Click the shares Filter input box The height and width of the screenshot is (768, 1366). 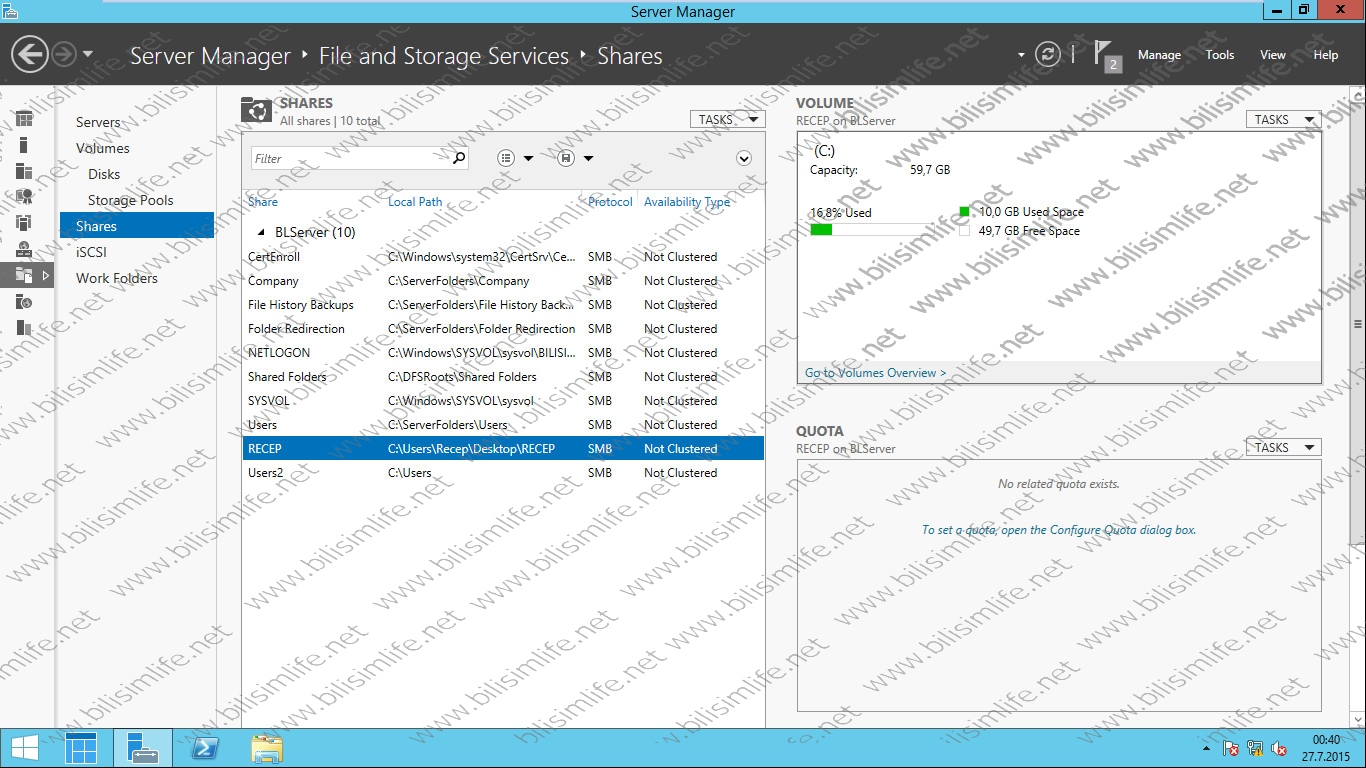[349, 158]
